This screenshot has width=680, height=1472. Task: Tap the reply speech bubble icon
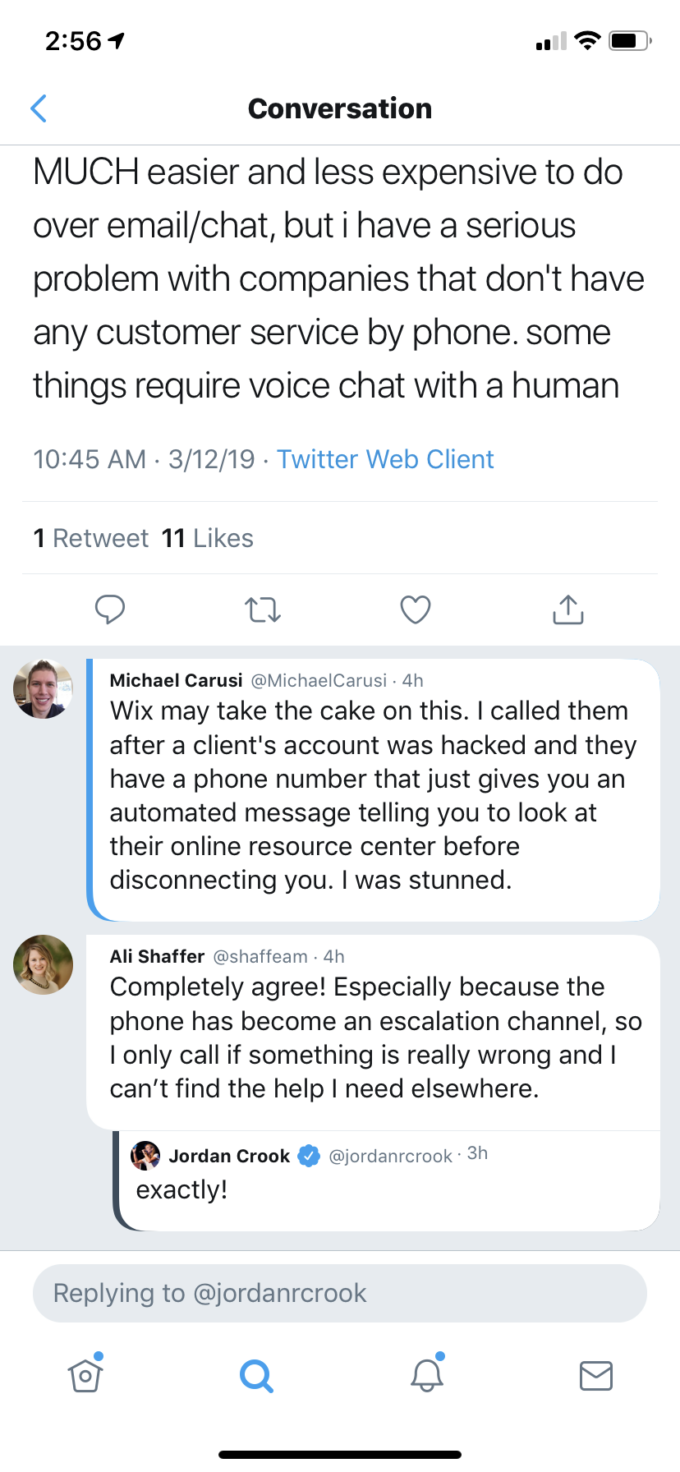110,608
